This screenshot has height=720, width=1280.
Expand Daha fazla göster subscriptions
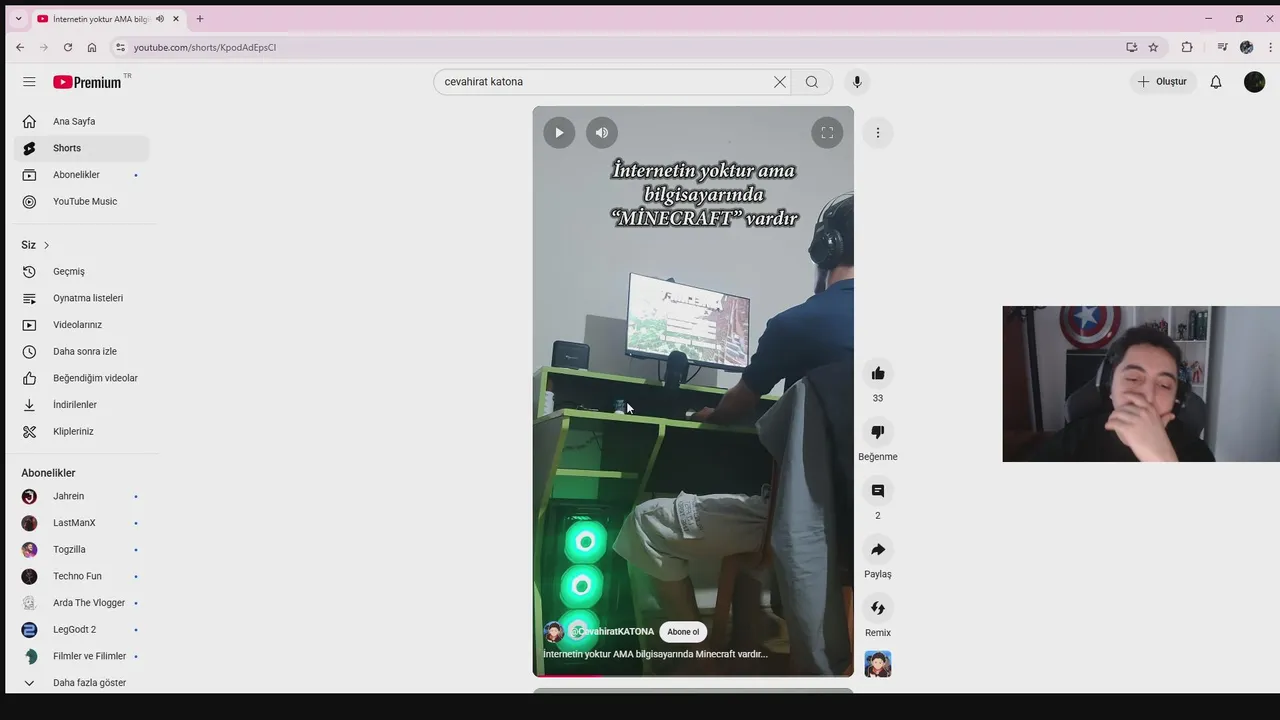pos(82,683)
